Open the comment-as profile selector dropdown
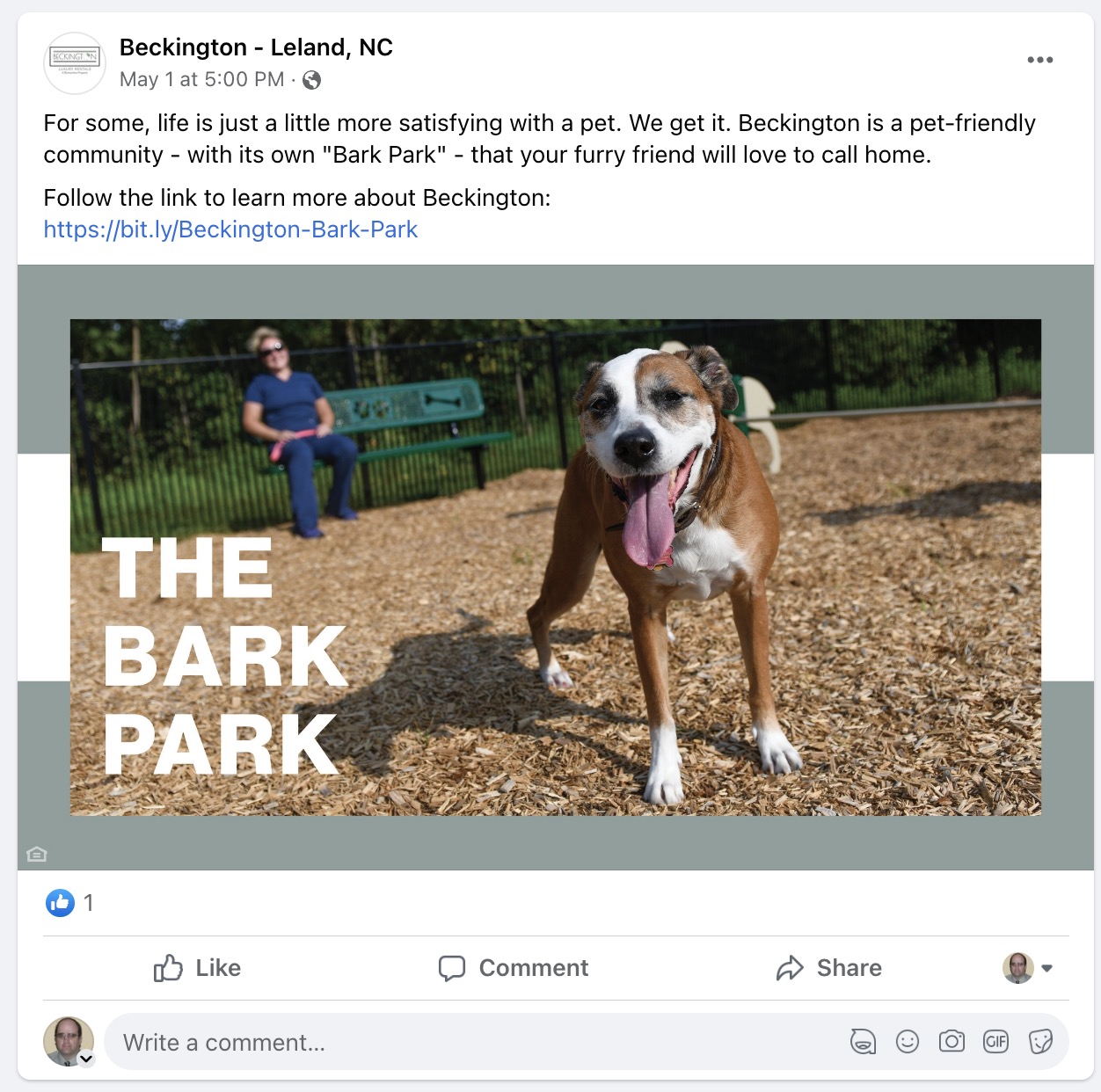 (x=1027, y=968)
